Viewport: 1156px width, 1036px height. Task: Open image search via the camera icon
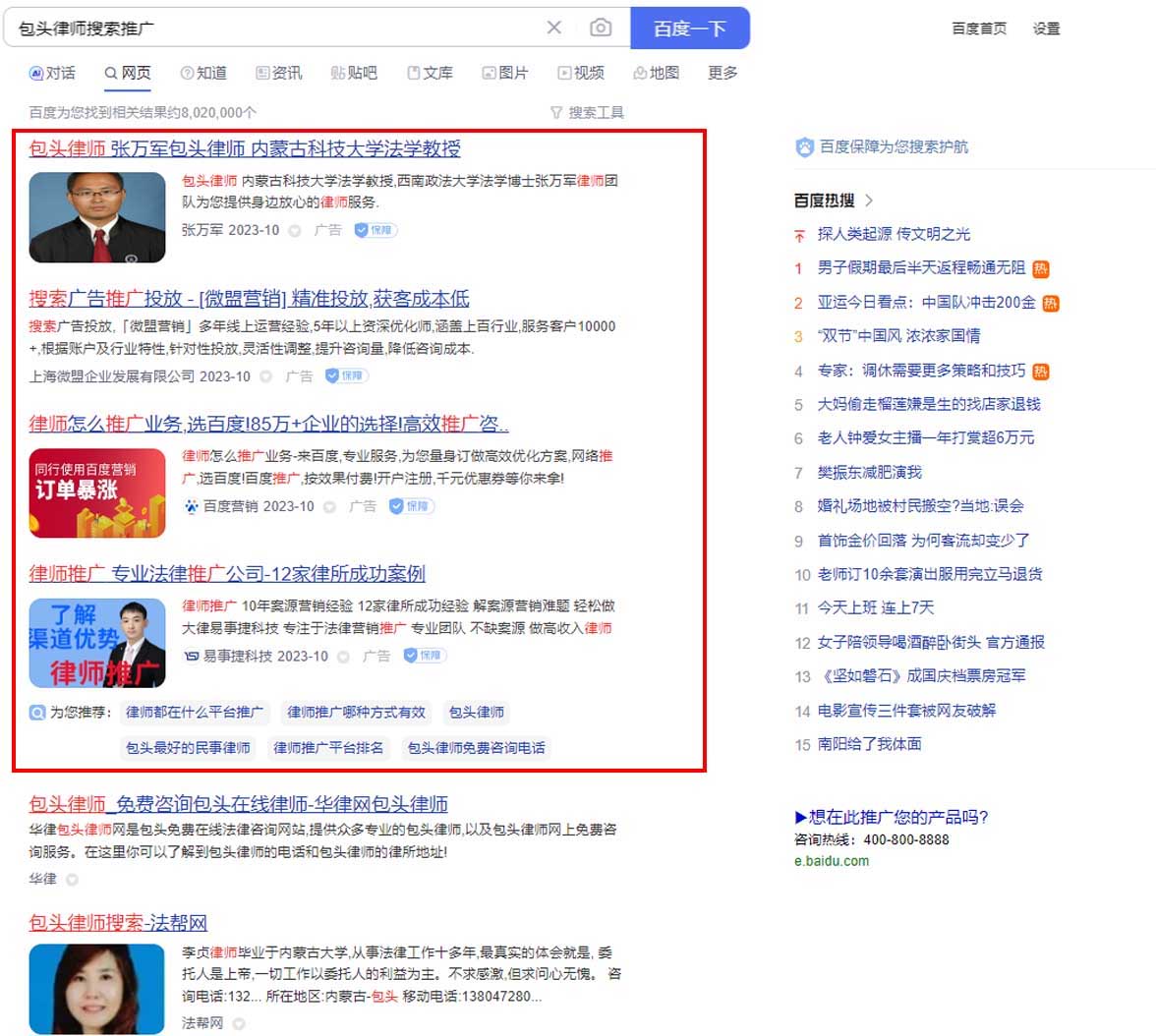point(600,29)
